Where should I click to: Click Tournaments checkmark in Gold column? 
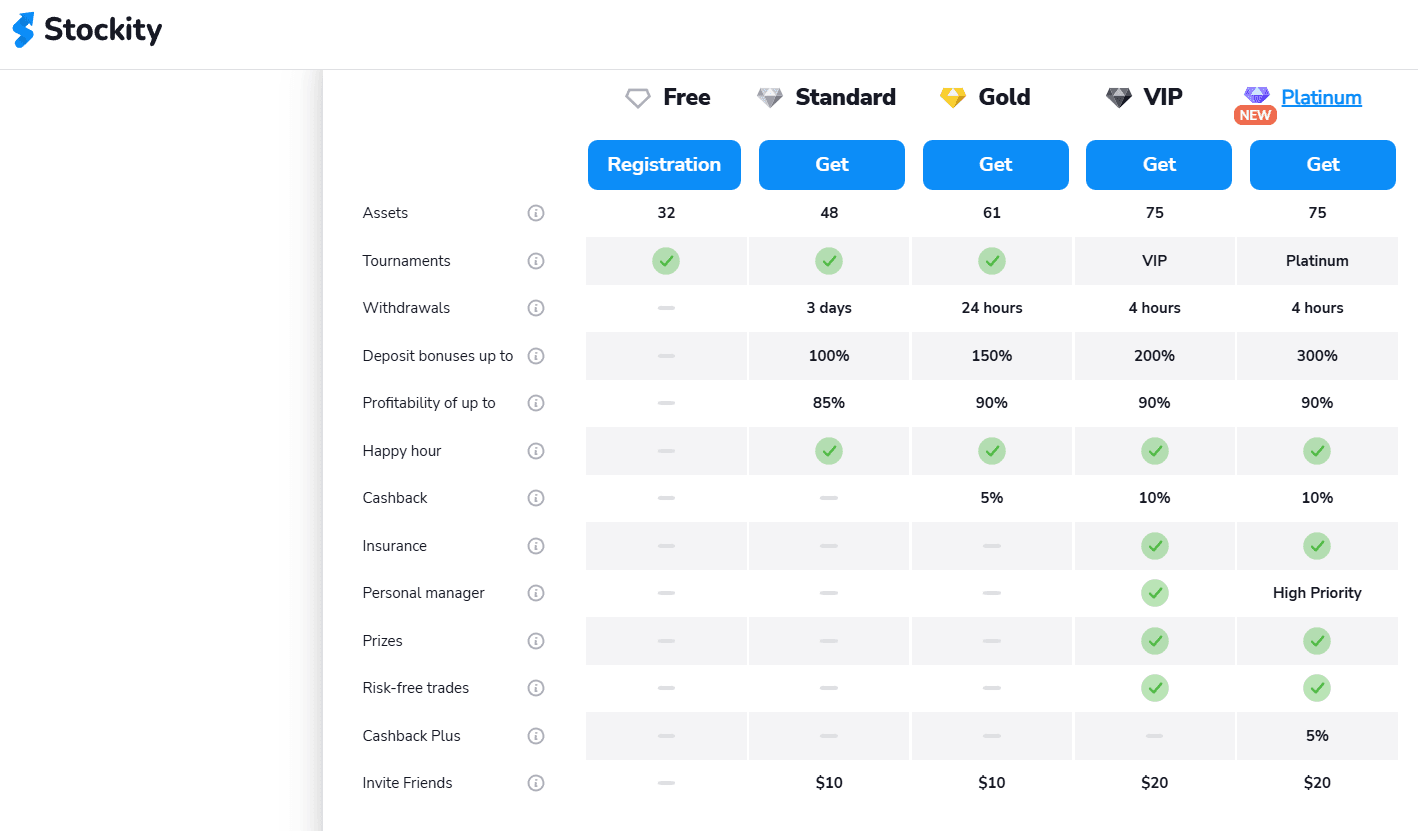tap(992, 261)
